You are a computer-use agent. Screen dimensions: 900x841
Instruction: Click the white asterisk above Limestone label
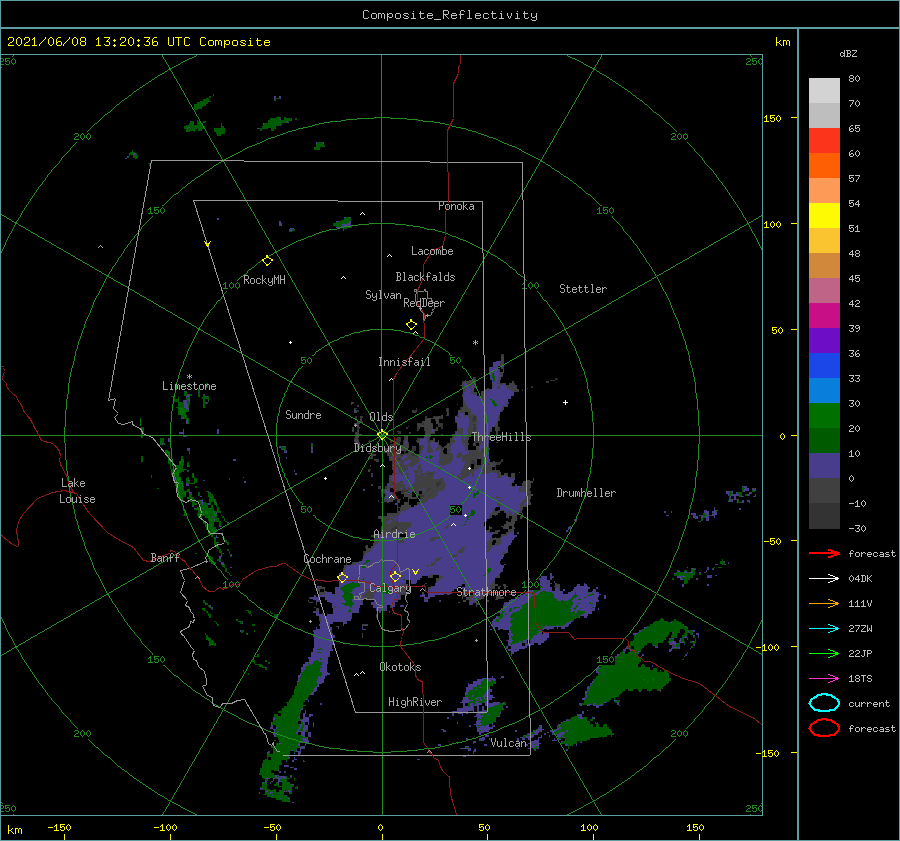point(189,377)
